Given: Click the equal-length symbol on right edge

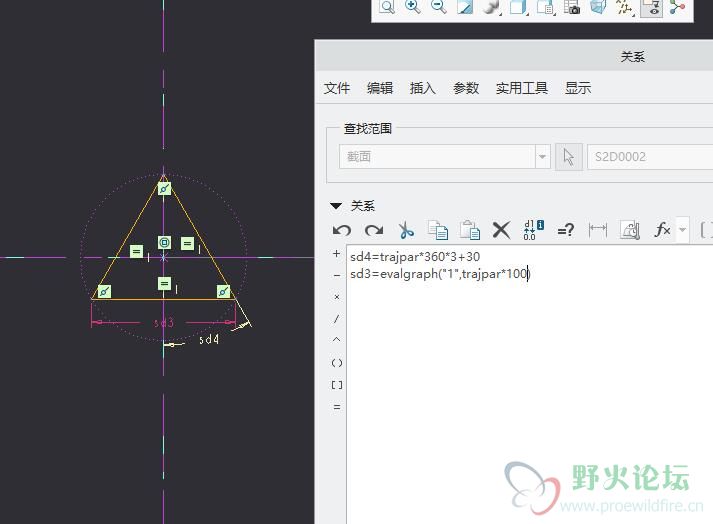Looking at the screenshot, I should click(x=187, y=244).
